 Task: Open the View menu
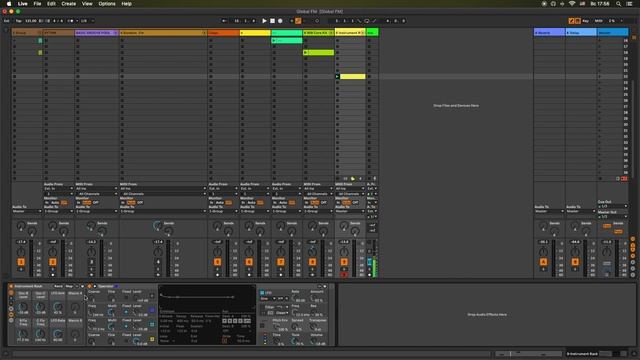87,4
